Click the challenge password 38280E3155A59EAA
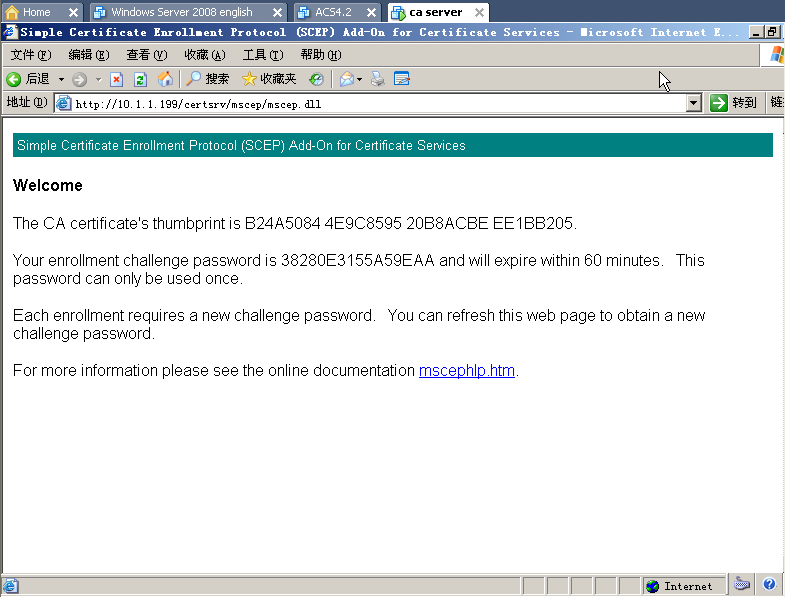Image resolution: width=785 pixels, height=597 pixels. pyautogui.click(x=357, y=260)
